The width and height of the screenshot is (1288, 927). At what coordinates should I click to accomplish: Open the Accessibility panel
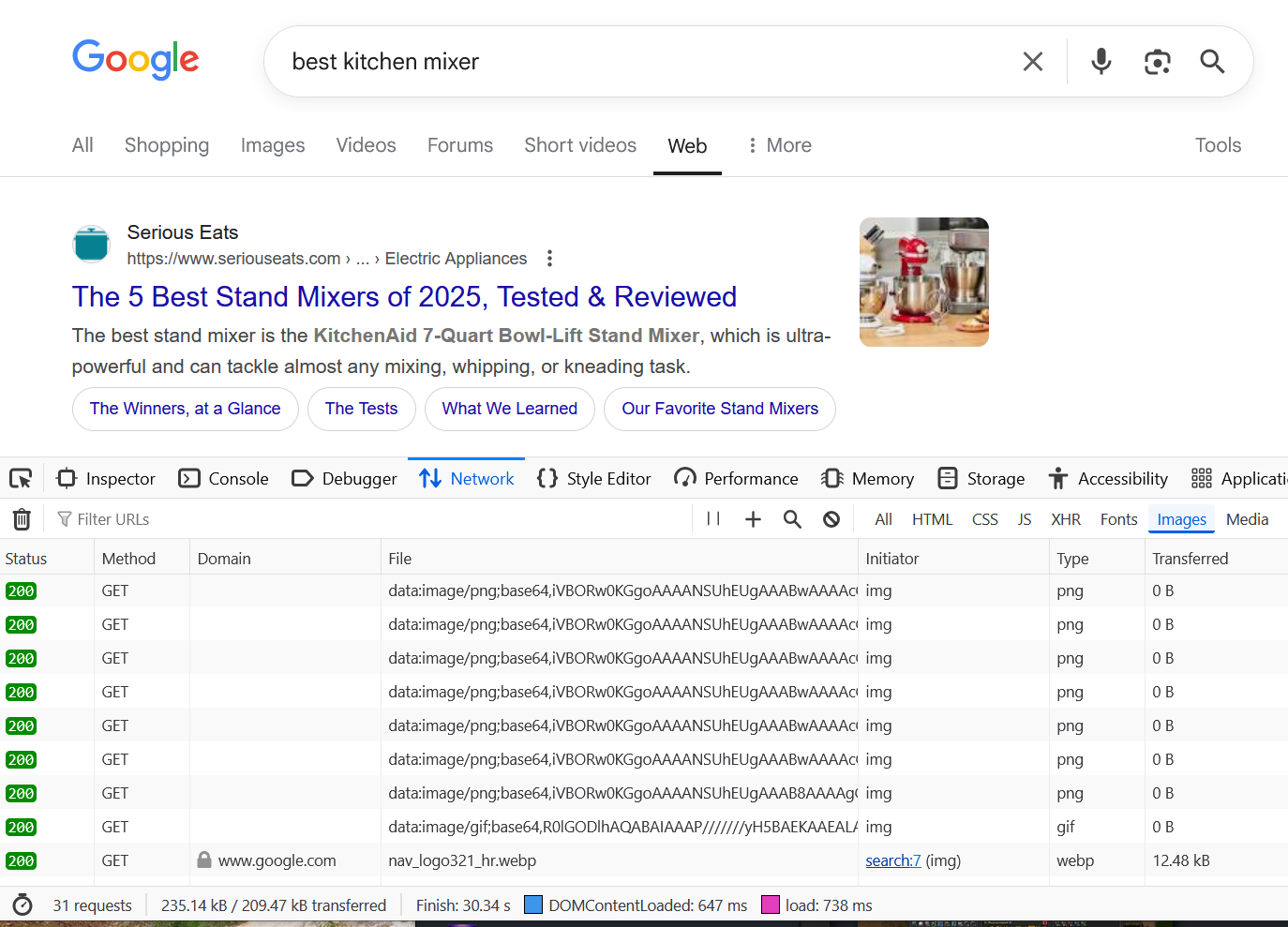pyautogui.click(x=1108, y=479)
